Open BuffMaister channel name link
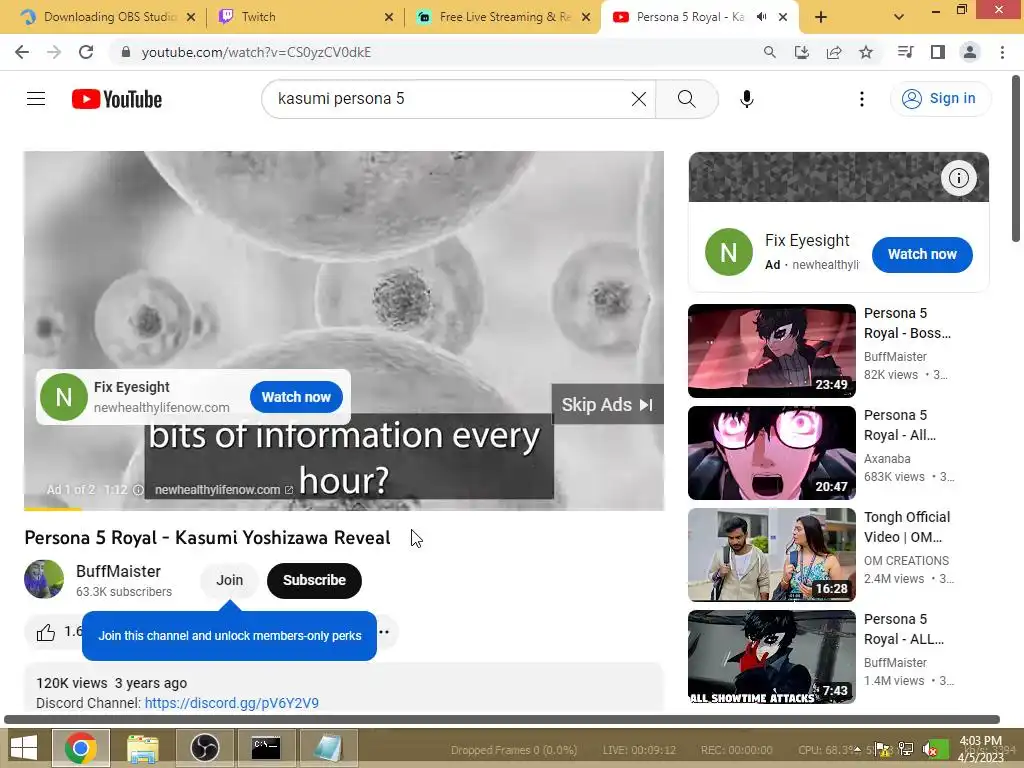The height and width of the screenshot is (768, 1024). (118, 571)
